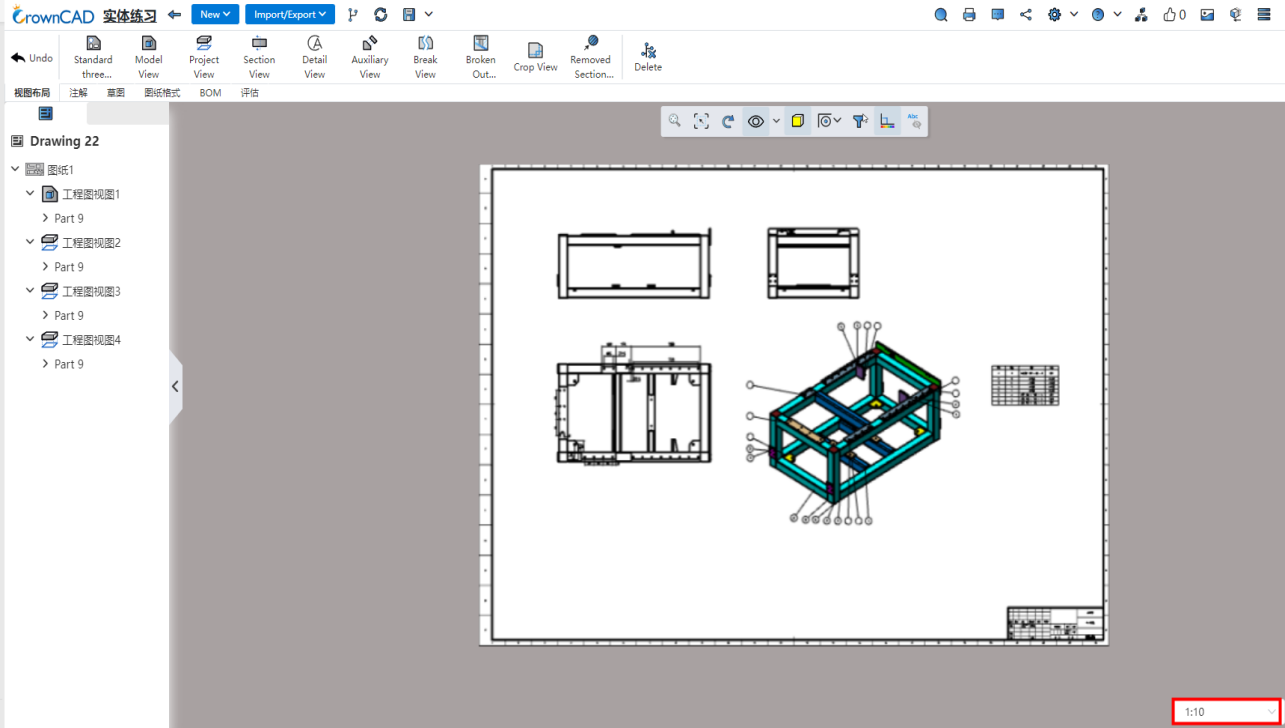The height and width of the screenshot is (728, 1285).
Task: Select 工程图视图3 in the tree
Action: pyautogui.click(x=91, y=291)
